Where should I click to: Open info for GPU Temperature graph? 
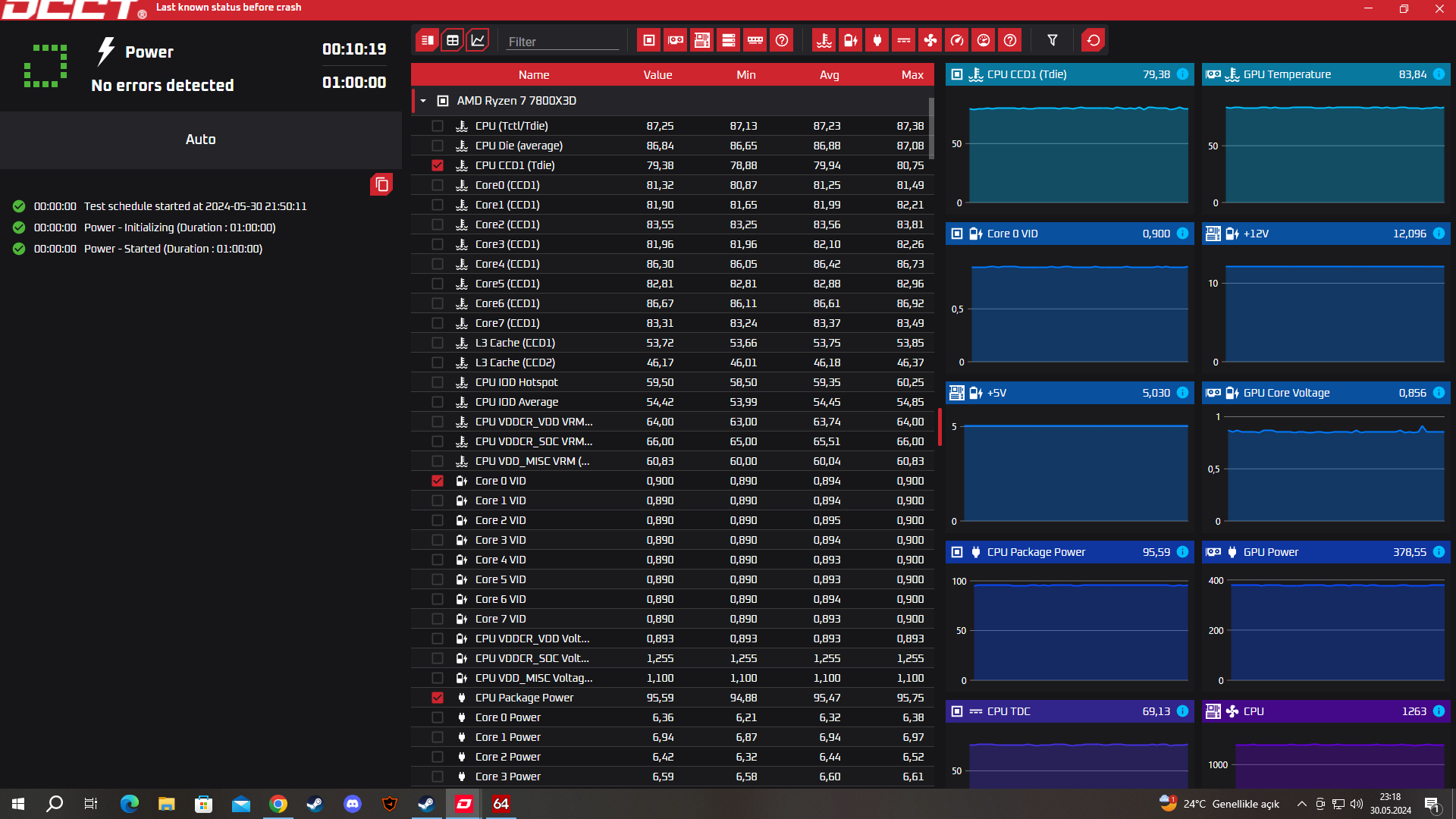click(1439, 74)
